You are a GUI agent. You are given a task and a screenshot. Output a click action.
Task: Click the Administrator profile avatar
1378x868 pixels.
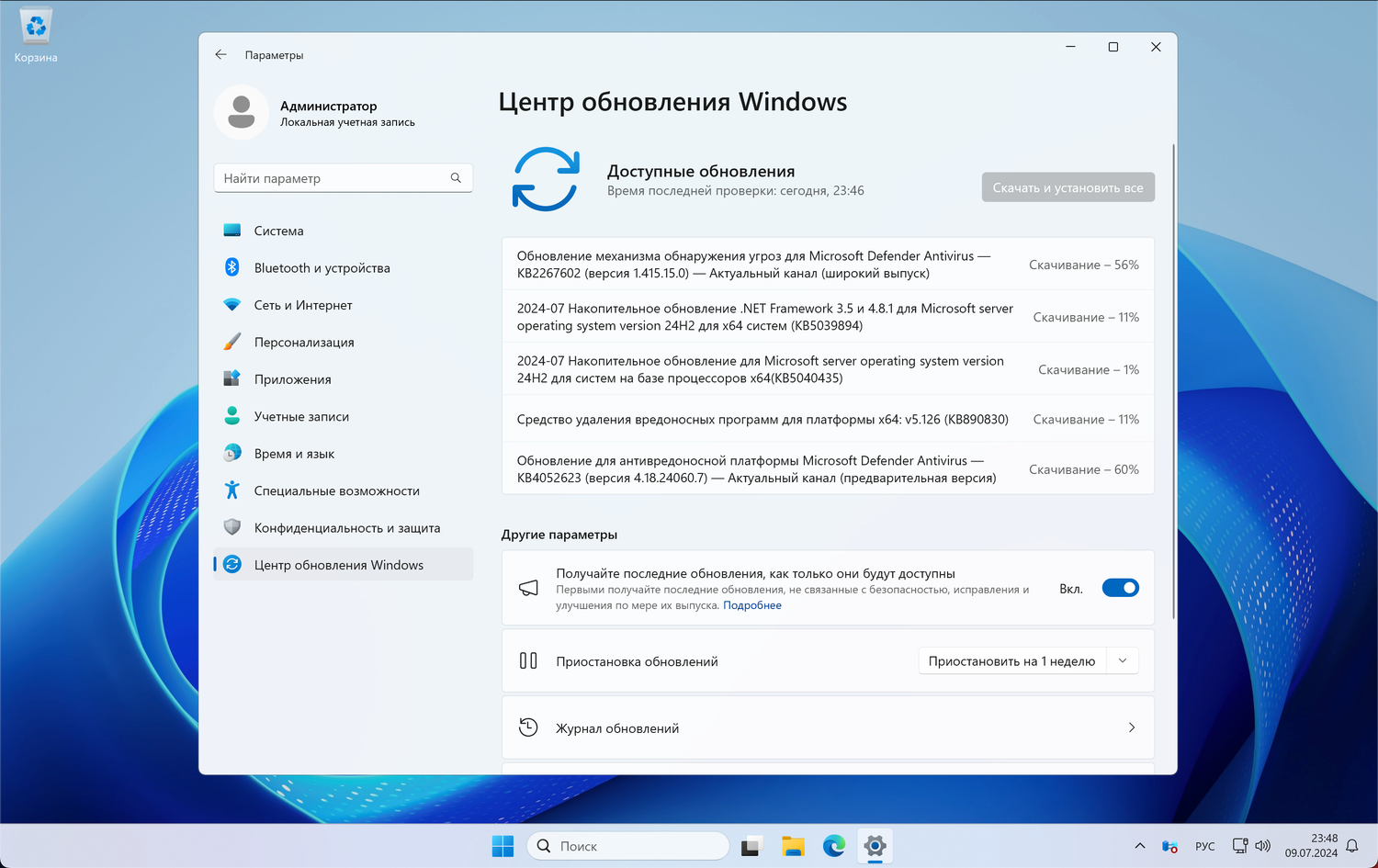tap(242, 112)
